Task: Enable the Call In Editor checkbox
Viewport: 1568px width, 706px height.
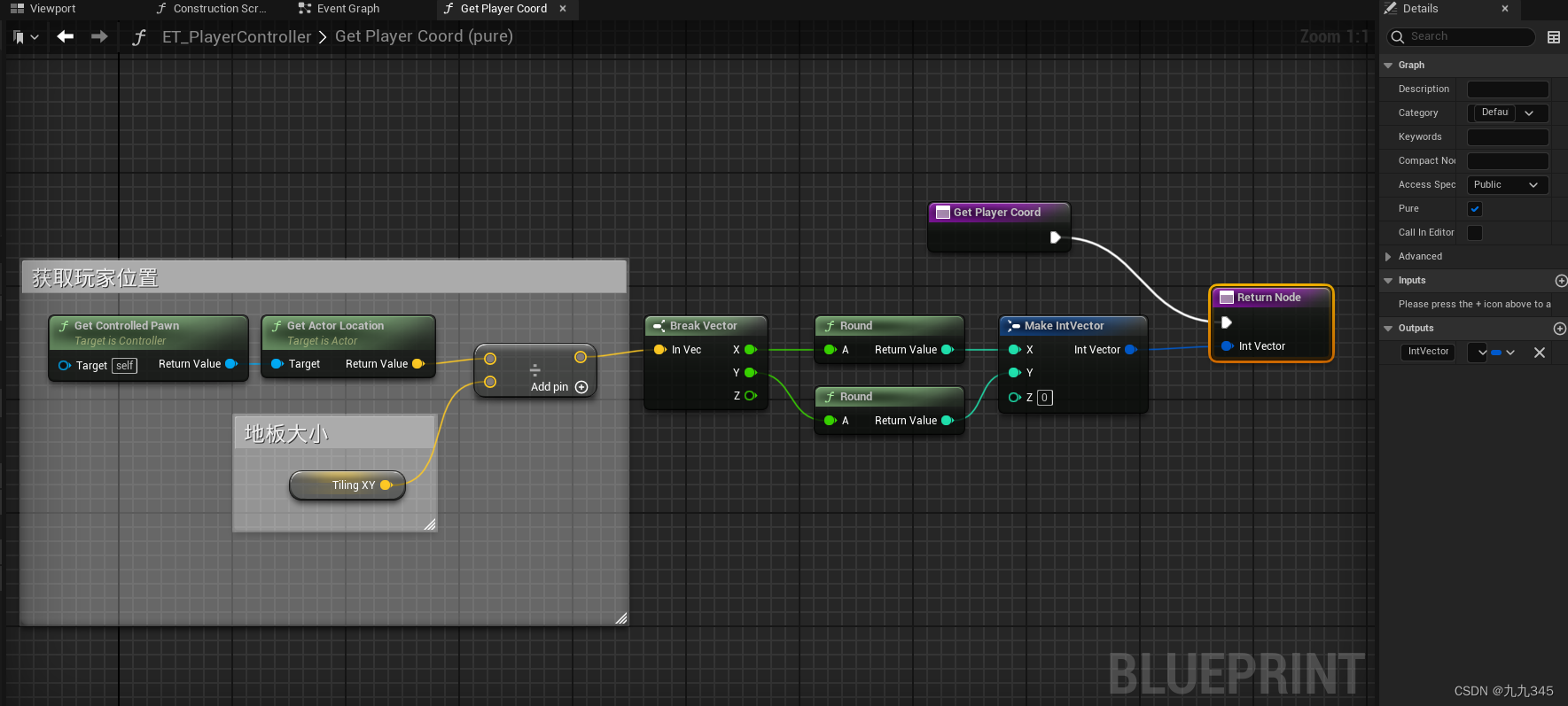Action: pyautogui.click(x=1475, y=233)
